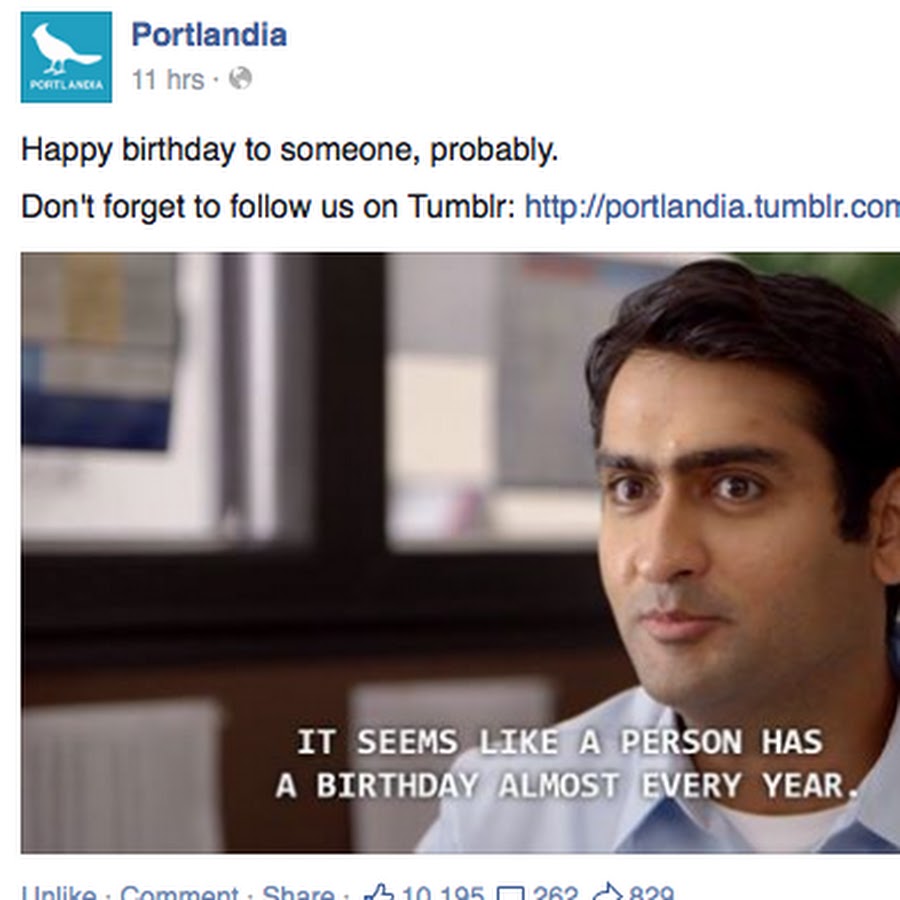Screen dimensions: 900x900
Task: Click the thumbs-up likes icon
Action: 379,892
